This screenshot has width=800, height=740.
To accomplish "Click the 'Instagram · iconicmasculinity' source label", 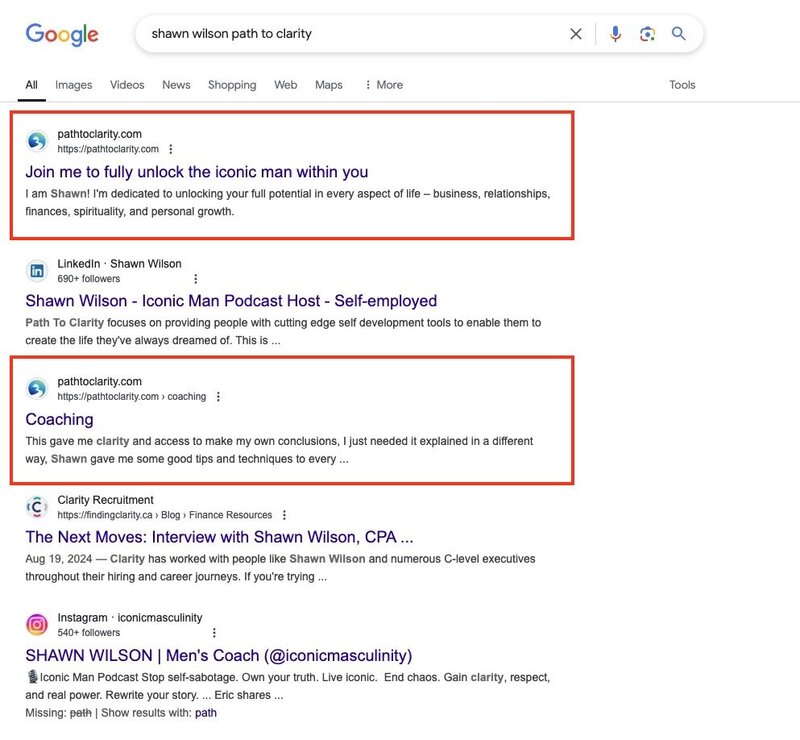I will [130, 618].
